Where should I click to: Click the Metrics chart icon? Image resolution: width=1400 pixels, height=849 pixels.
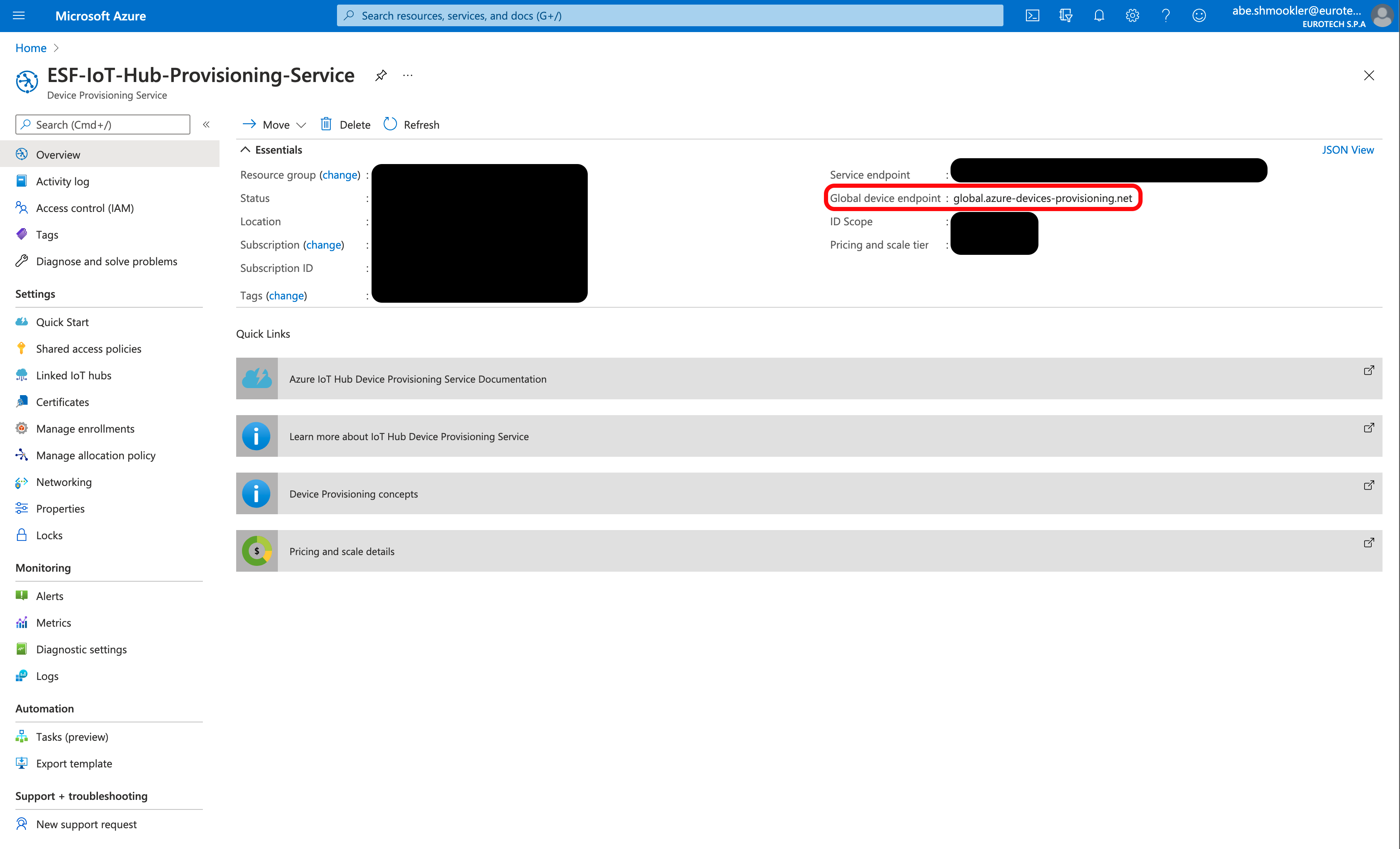pyautogui.click(x=22, y=622)
